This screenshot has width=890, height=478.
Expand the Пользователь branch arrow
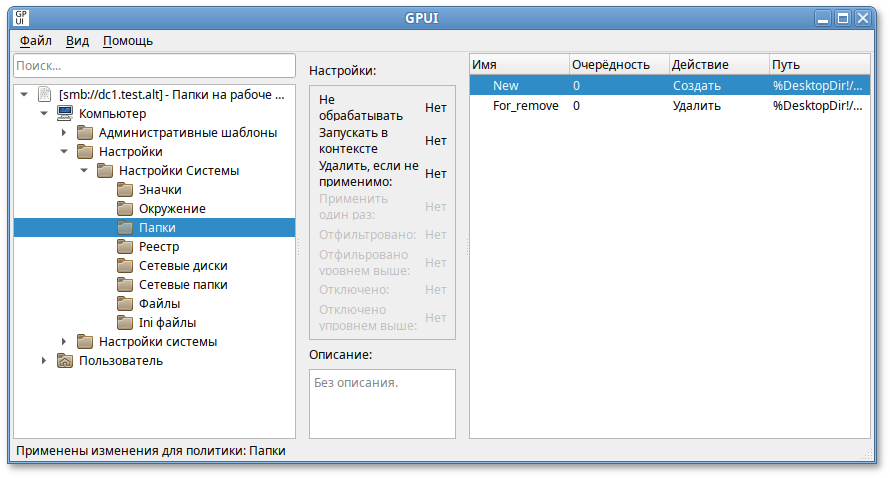(44, 361)
